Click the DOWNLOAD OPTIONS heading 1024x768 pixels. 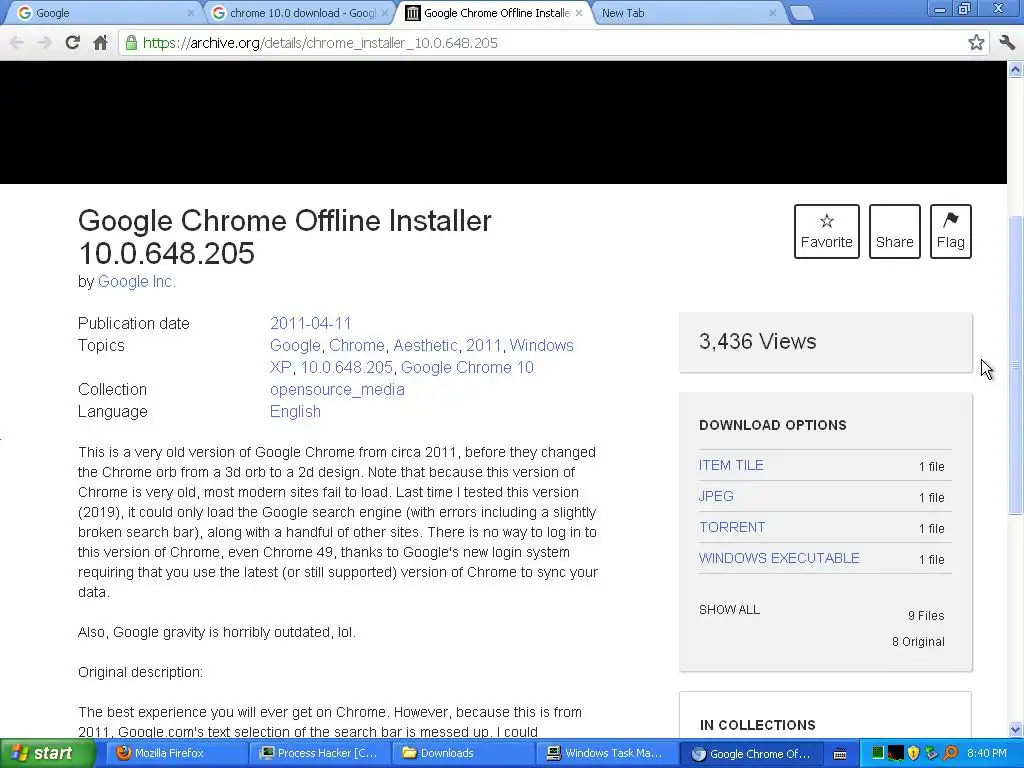[x=773, y=425]
